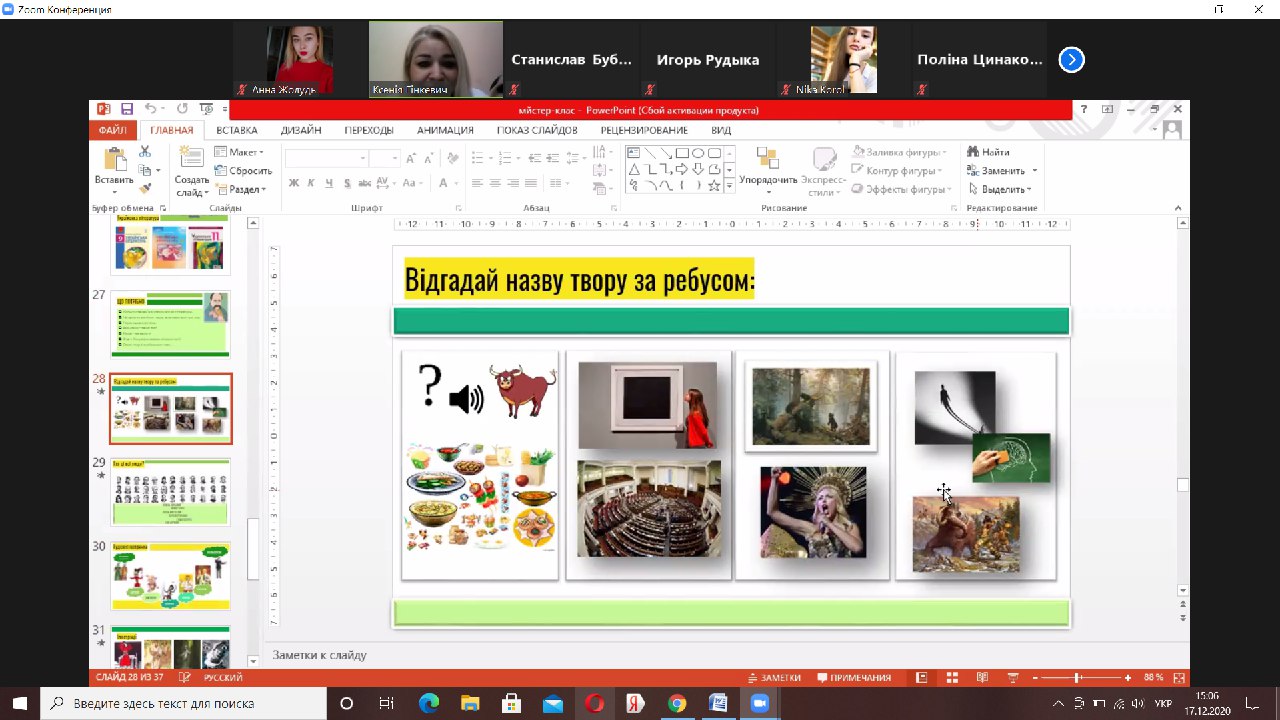Toggle italic (К) formatting

(311, 183)
